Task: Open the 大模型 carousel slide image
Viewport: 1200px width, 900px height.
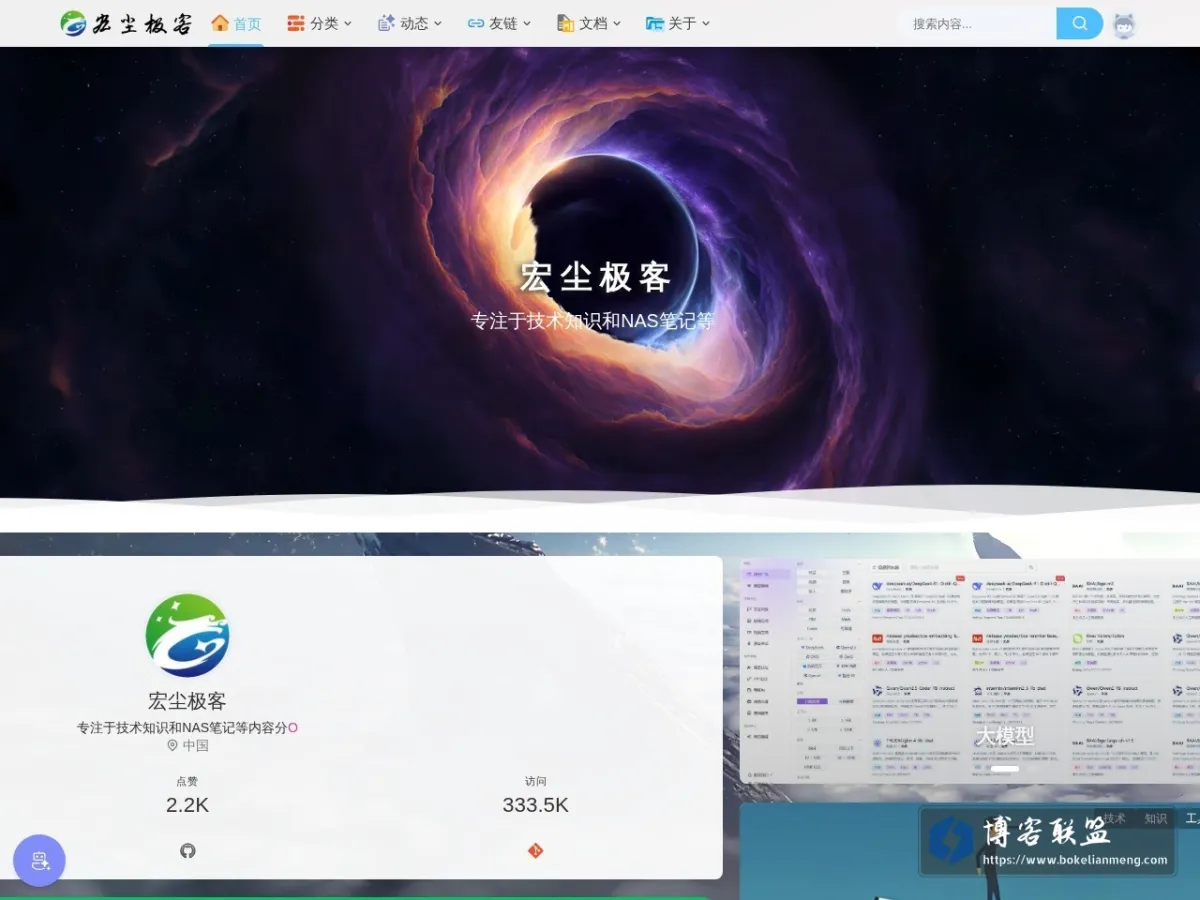Action: point(970,670)
